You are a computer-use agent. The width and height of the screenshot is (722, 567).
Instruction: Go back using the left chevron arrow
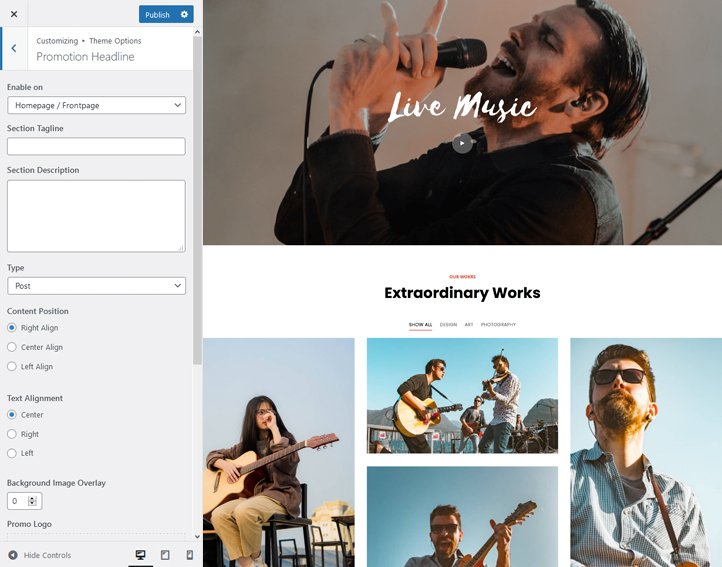tap(14, 48)
